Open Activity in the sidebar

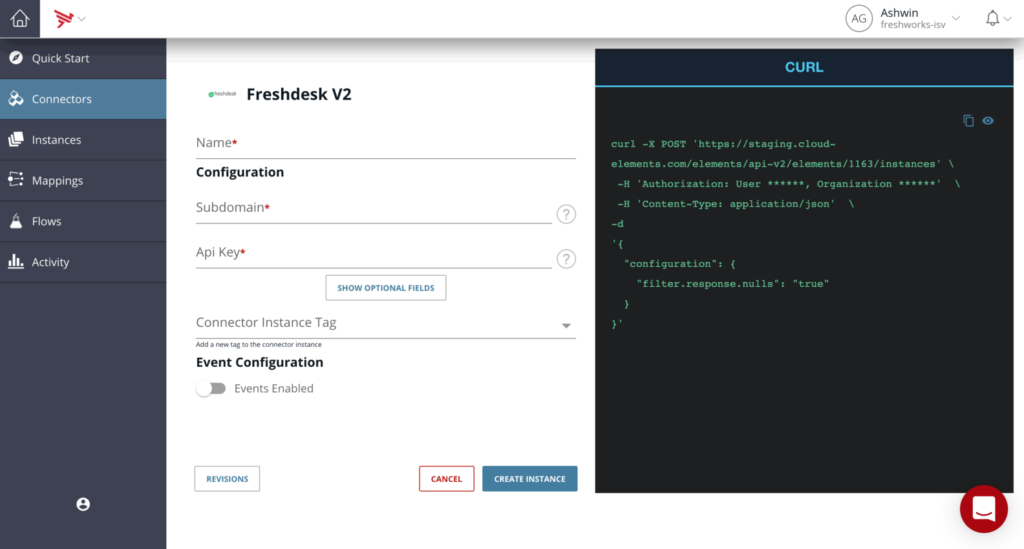click(83, 262)
